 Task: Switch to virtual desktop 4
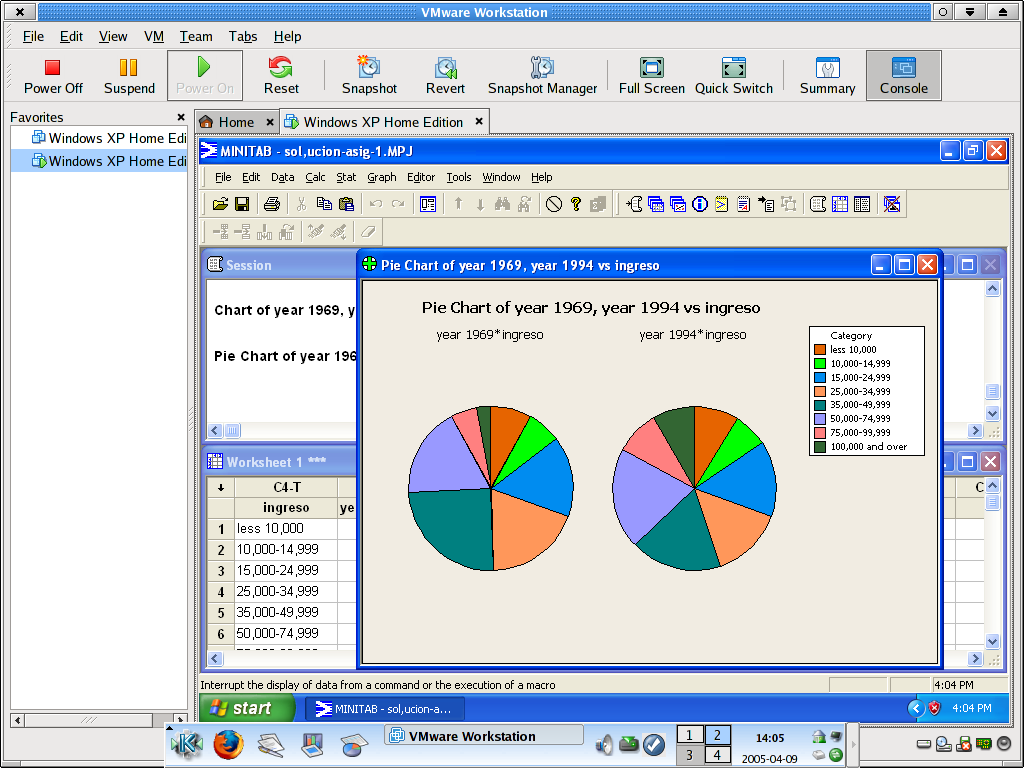(717, 755)
